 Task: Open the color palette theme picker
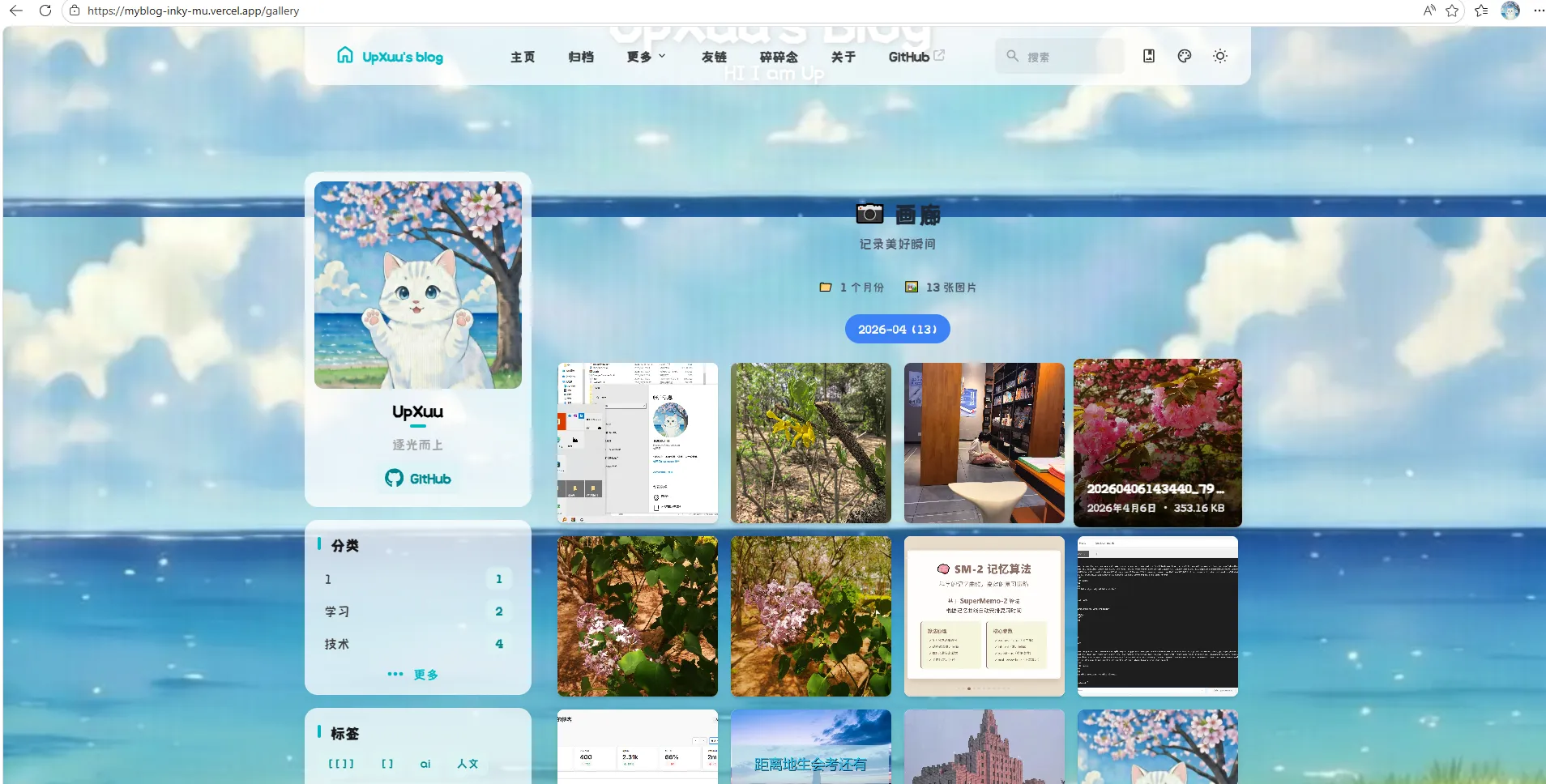click(x=1185, y=56)
